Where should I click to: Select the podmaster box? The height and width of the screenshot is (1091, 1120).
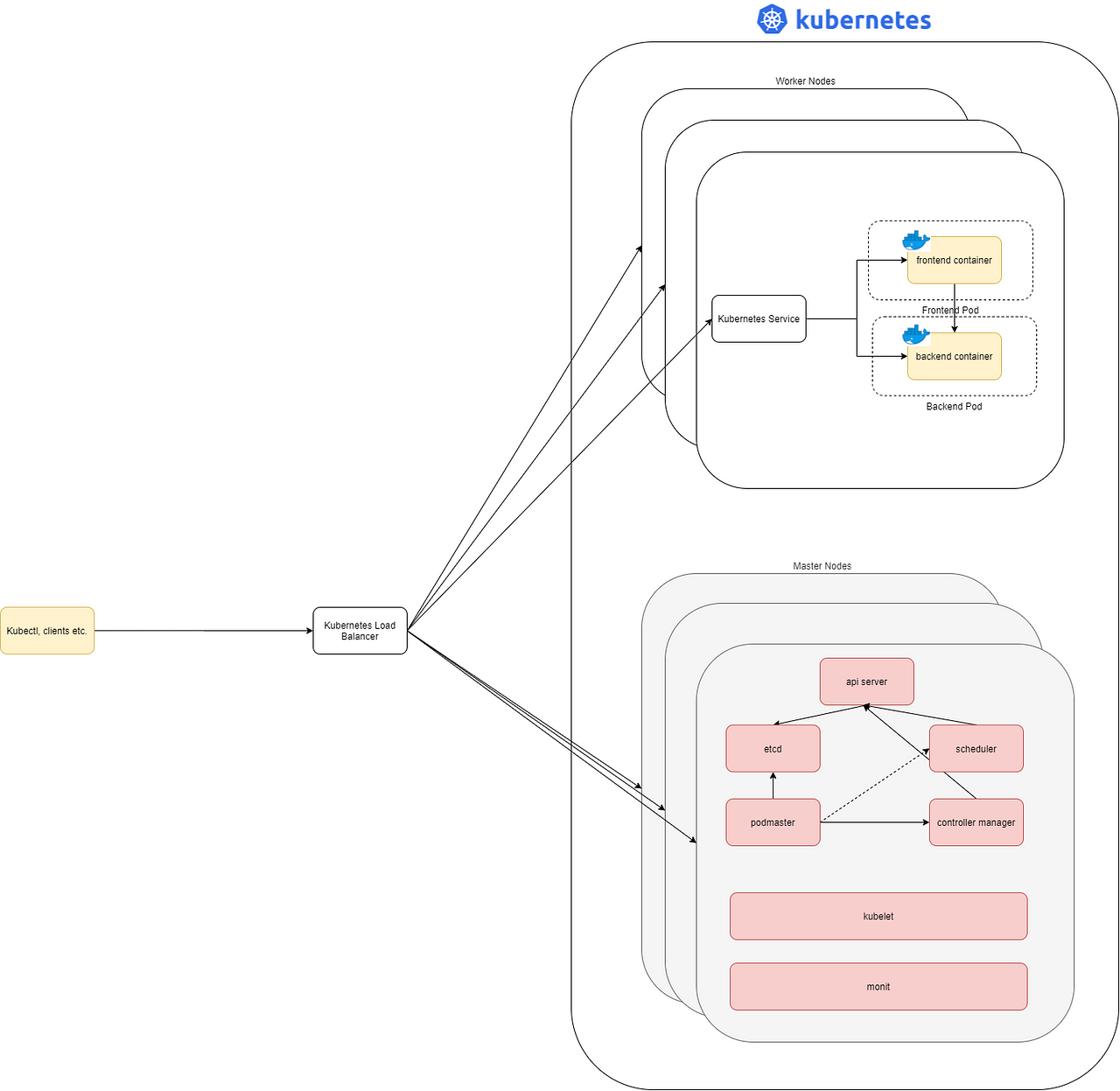tap(773, 822)
